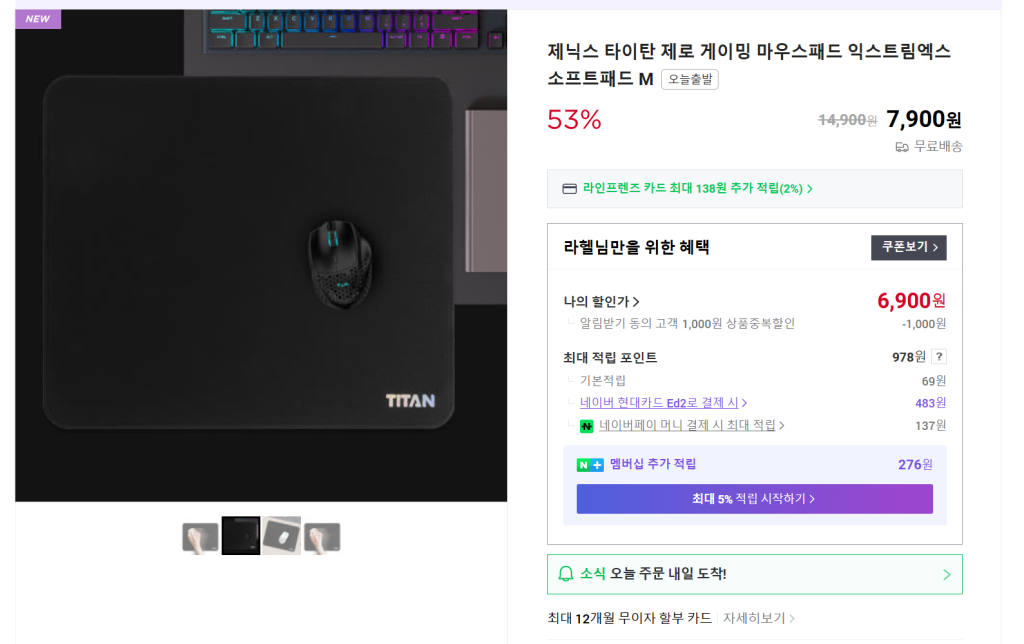This screenshot has width=1024, height=644.
Task: Open the green arrow on the 소식 banner
Action: point(946,575)
